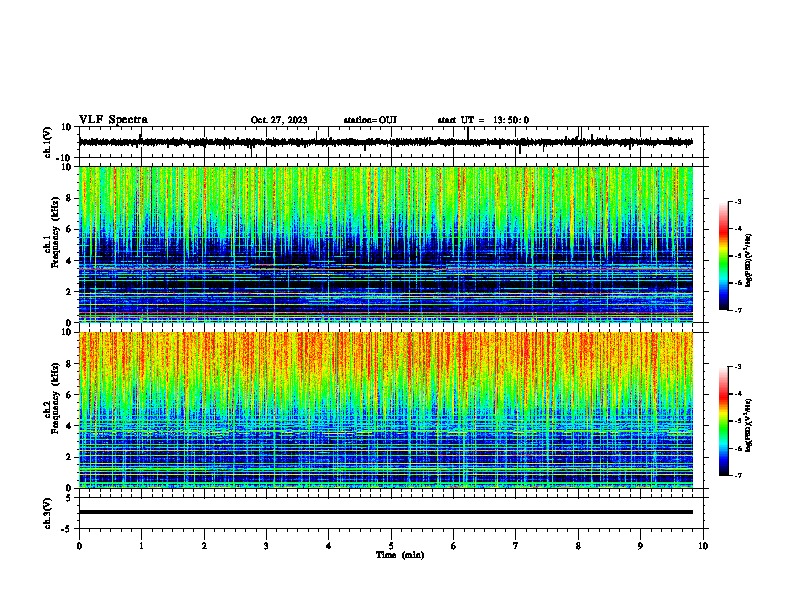Click the ch.1 spectrogram color bar
Viewport: 792px width, 612px height.
click(724, 256)
